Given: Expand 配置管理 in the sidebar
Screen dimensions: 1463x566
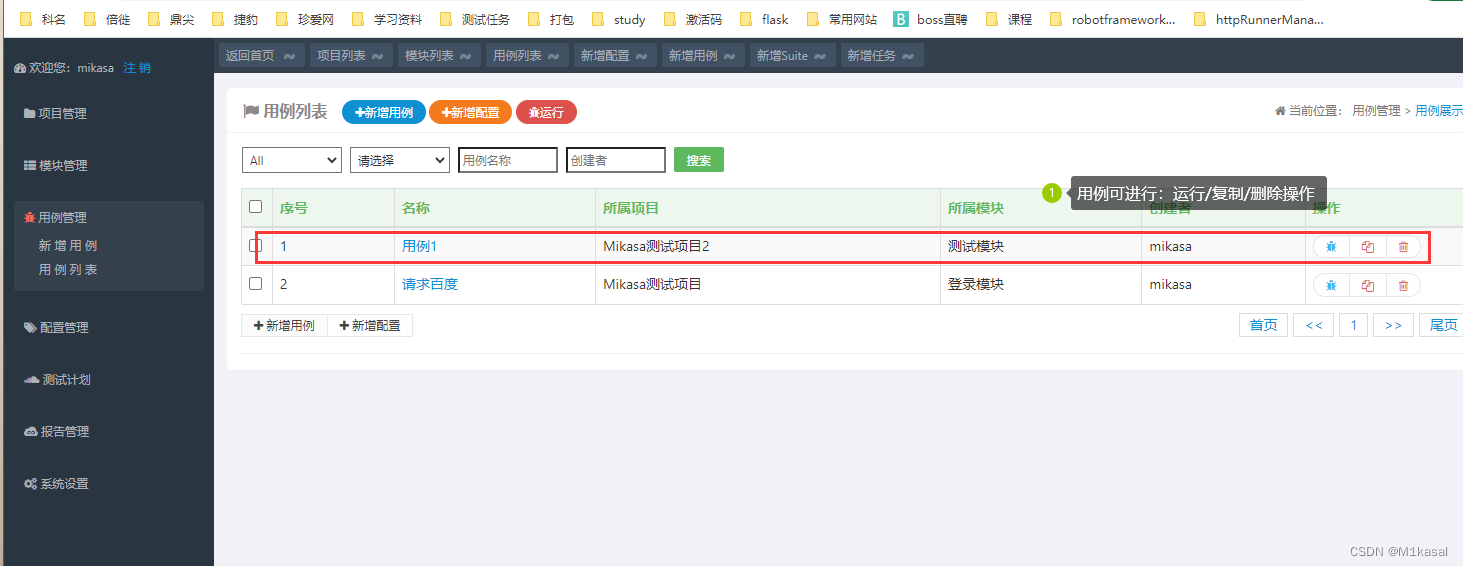Looking at the screenshot, I should (x=56, y=328).
